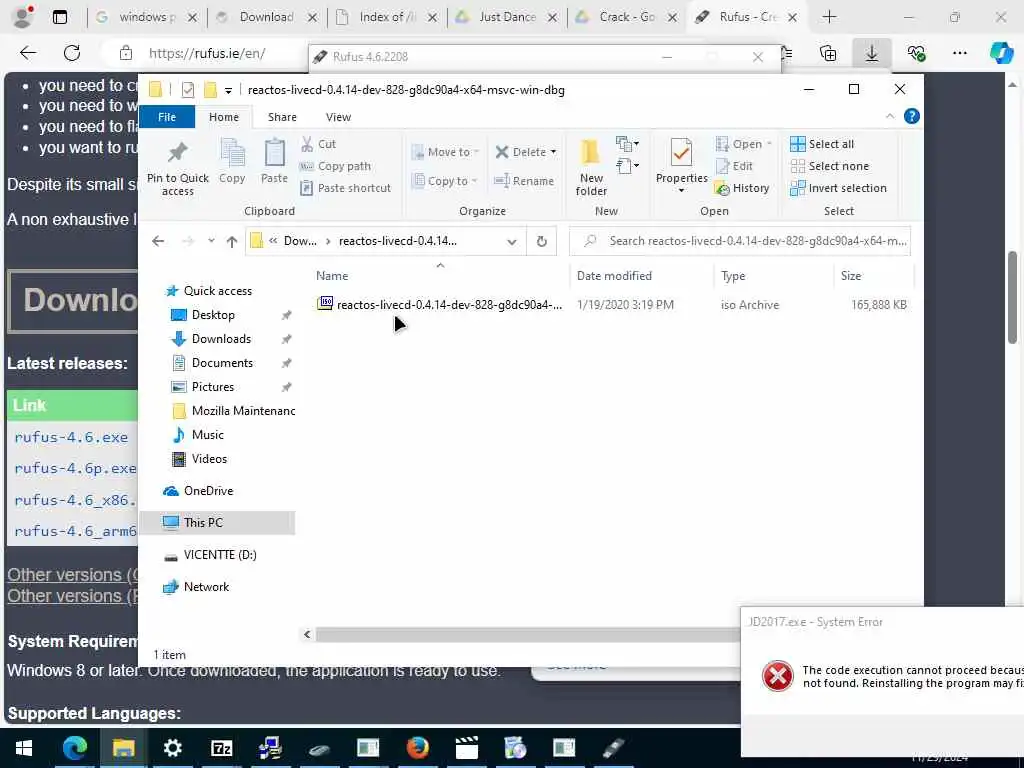The width and height of the screenshot is (1024, 768).
Task: Open Music in navigation pane
Action: [x=207, y=435]
